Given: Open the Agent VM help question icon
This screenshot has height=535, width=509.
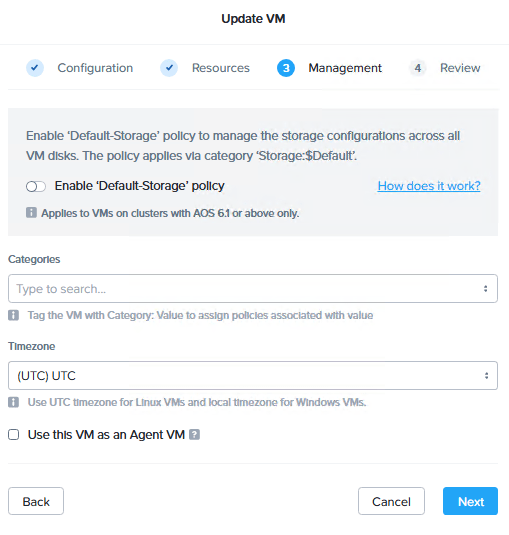Looking at the screenshot, I should pyautogui.click(x=194, y=435).
